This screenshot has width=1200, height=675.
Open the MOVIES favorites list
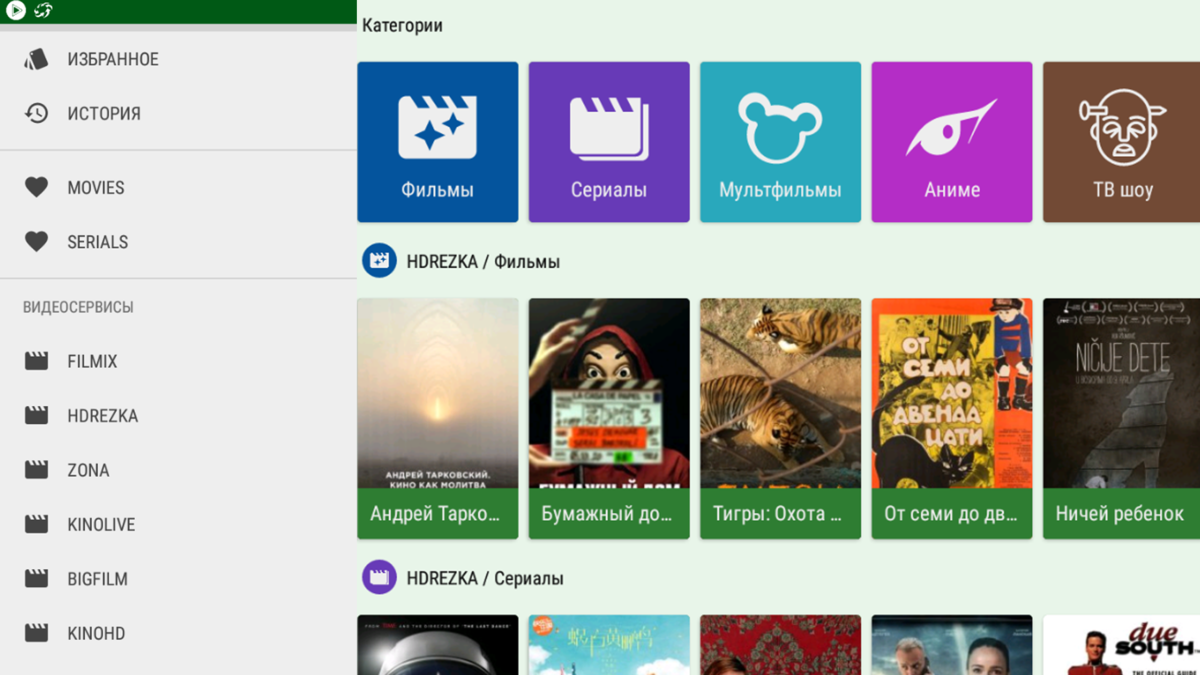pos(178,187)
